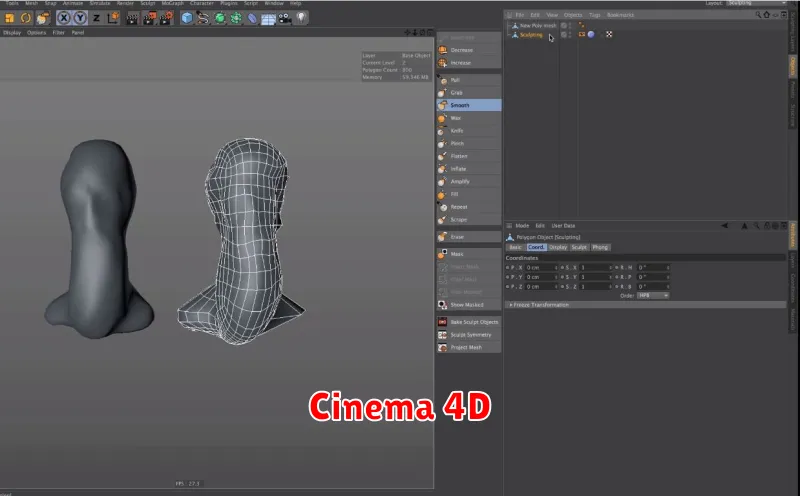
Task: Click Render View clapperboard icon
Action: [x=132, y=18]
